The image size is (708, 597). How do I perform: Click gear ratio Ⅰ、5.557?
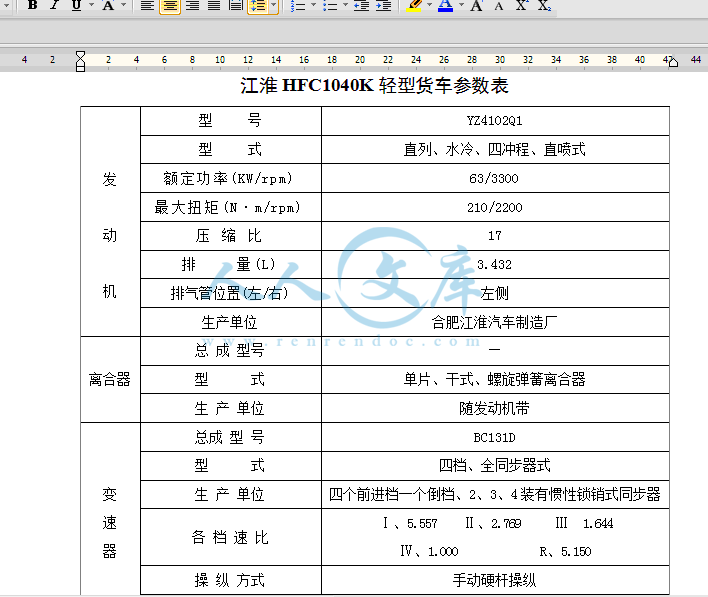pos(410,523)
